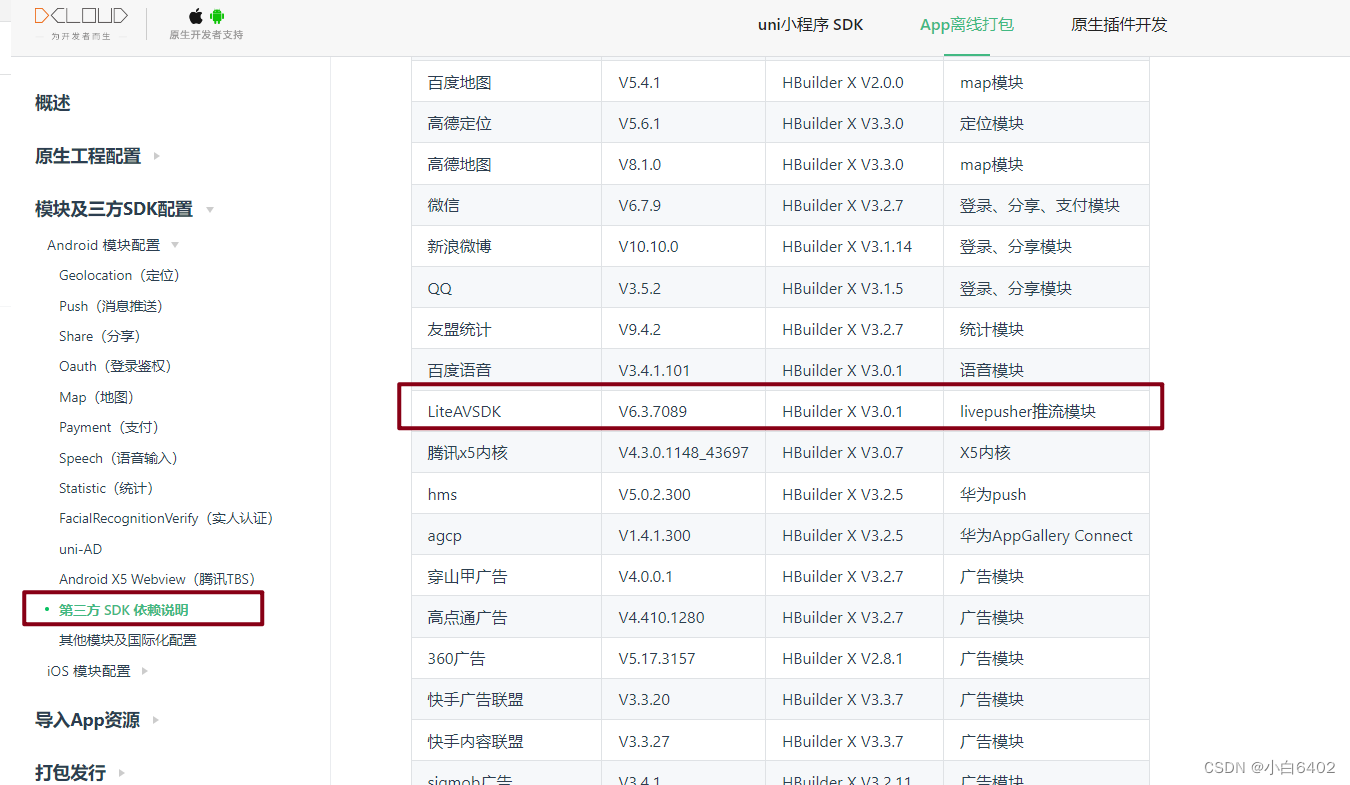This screenshot has height=785, width=1350.
Task: Expand iOS 模块配置 arrow
Action: pos(145,671)
